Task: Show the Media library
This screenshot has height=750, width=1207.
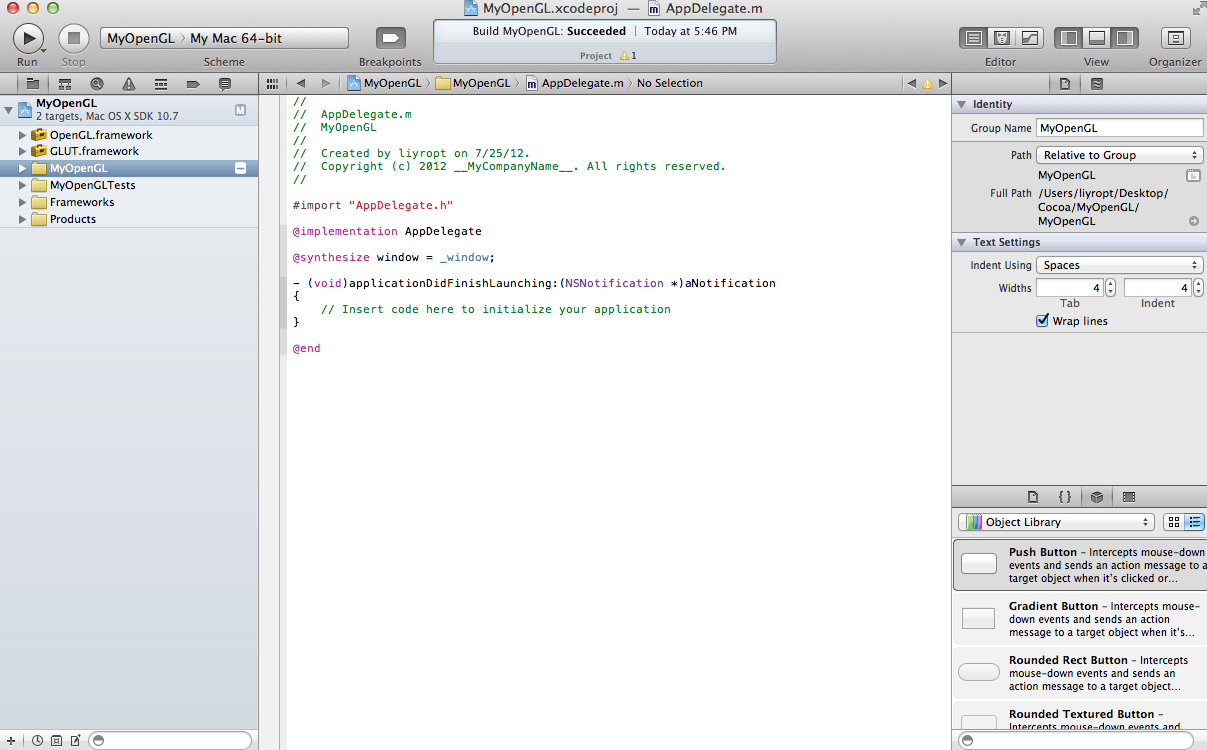Action: pyautogui.click(x=1129, y=497)
